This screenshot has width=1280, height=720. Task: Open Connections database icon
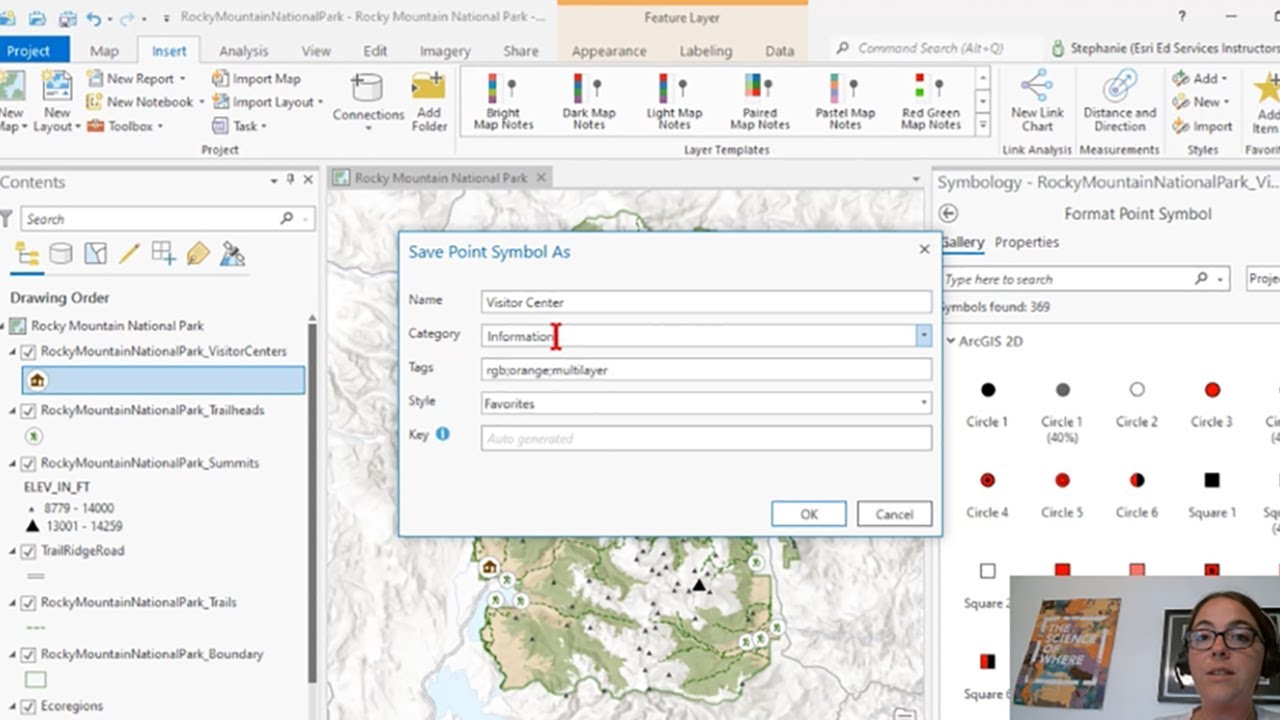coord(367,88)
